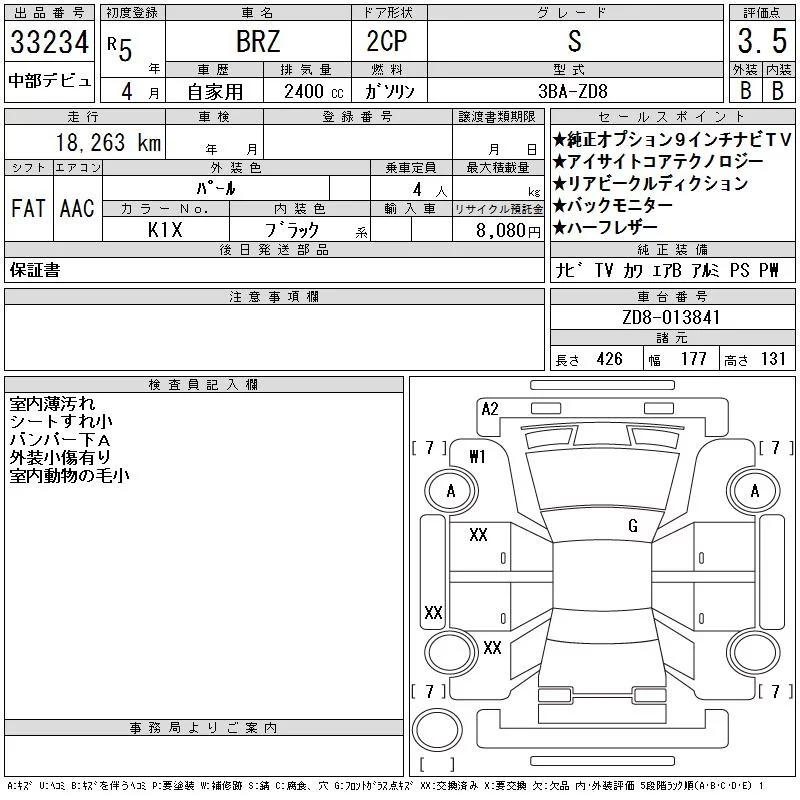Image resolution: width=800 pixels, height=800 pixels.
Task: Click the registration month value 4 月
Action: 140,92
